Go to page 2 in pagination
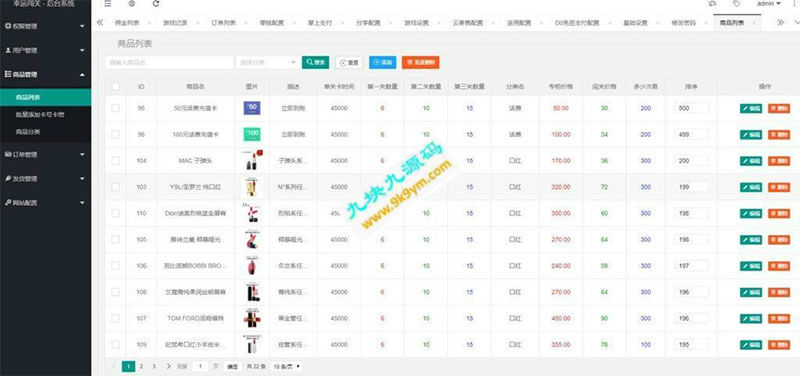 [x=141, y=366]
